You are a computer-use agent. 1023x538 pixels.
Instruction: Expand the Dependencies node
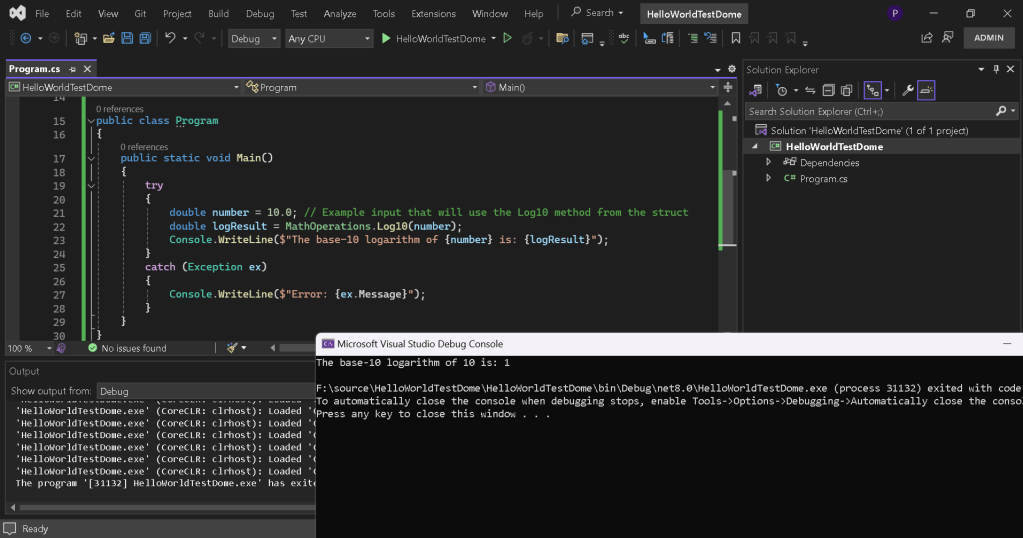[769, 162]
